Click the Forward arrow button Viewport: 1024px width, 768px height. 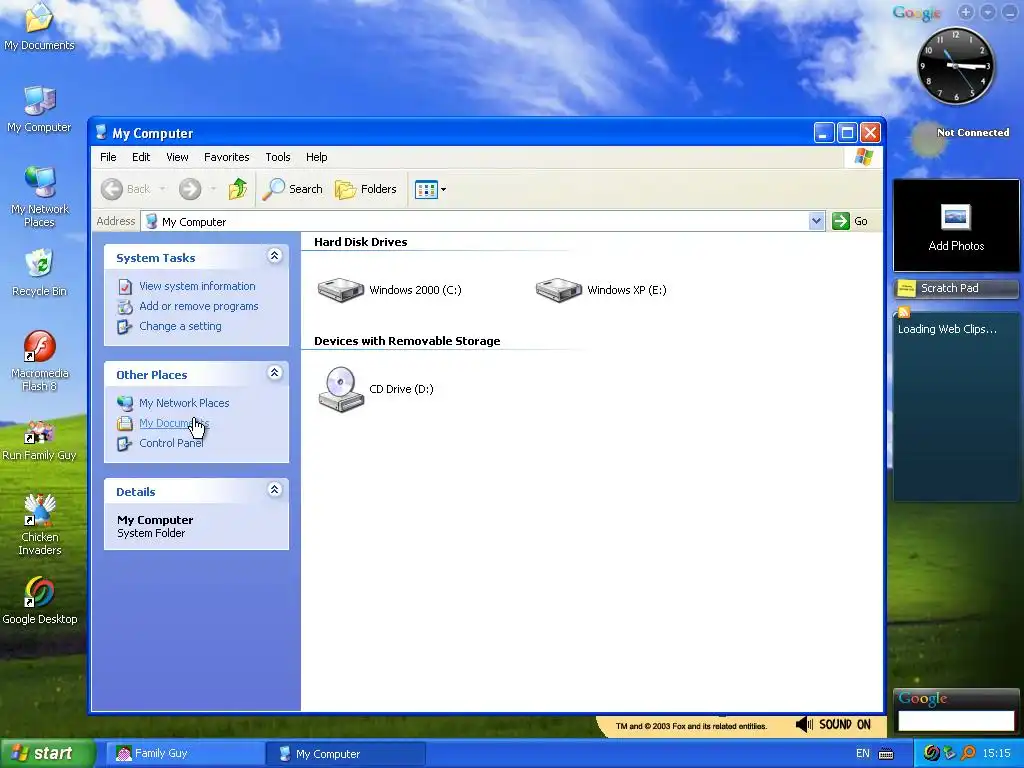(x=190, y=189)
